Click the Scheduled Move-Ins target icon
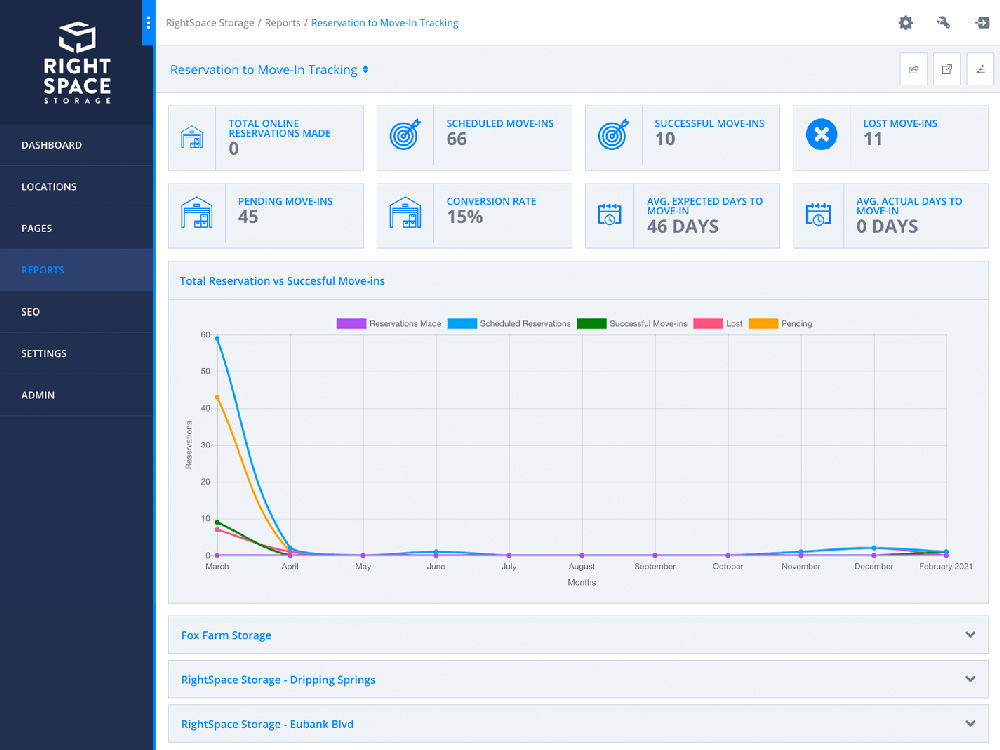Screen dimensions: 1000x750 405,134
